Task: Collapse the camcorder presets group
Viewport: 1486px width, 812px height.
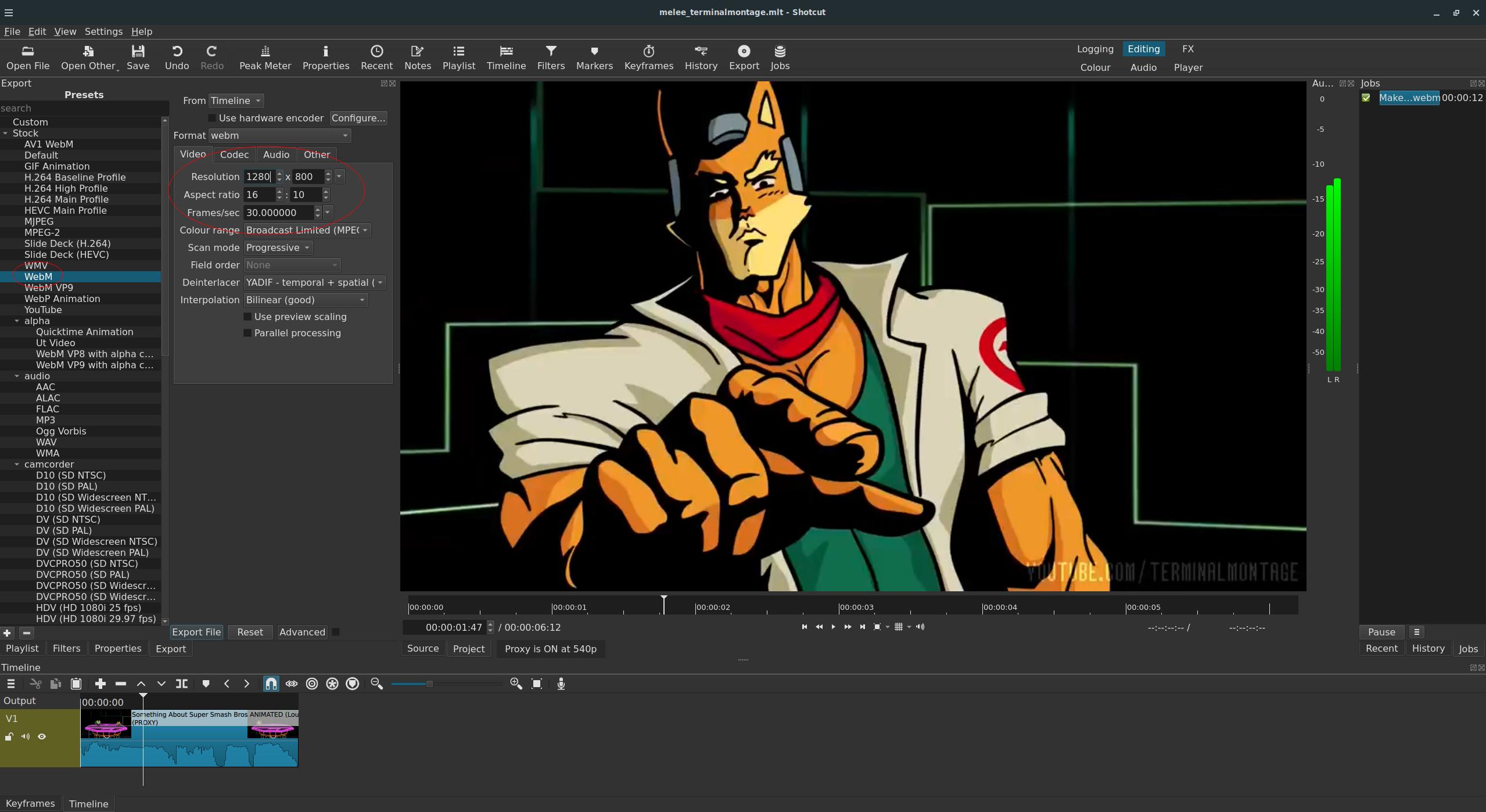Action: [x=17, y=464]
